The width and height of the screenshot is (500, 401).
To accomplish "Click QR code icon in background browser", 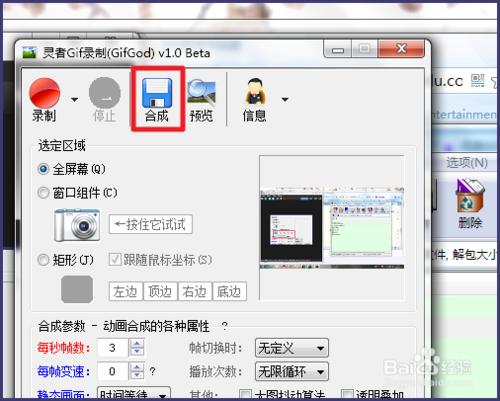I will click(477, 80).
